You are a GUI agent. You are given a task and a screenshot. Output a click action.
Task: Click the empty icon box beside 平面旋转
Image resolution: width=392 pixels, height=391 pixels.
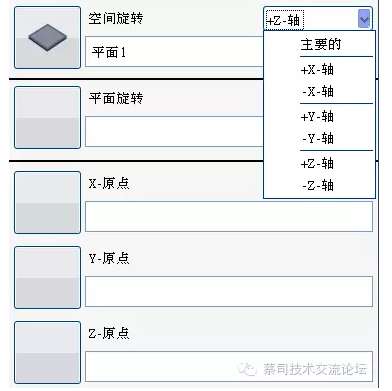[47, 117]
